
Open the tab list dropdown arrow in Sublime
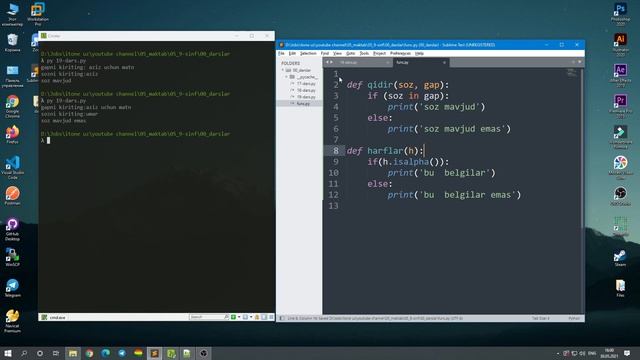coord(580,62)
